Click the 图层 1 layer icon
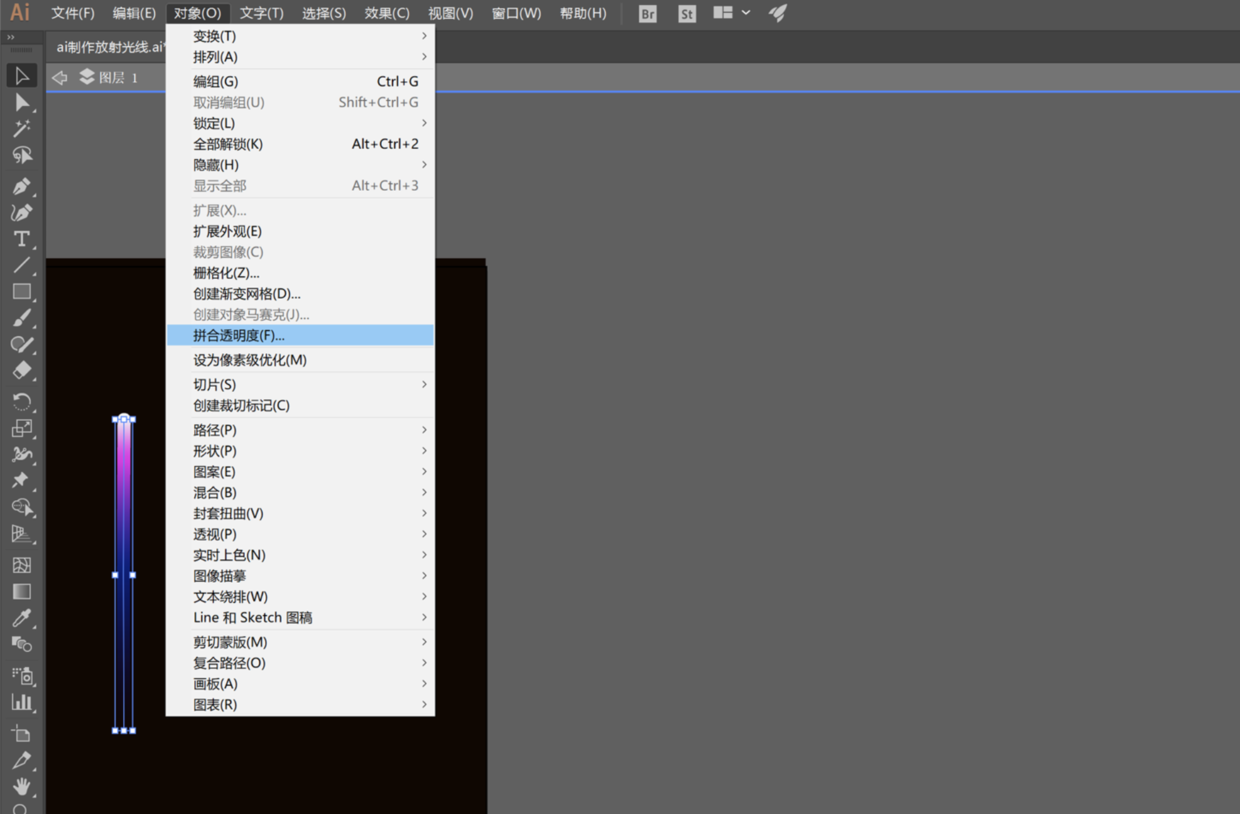Image resolution: width=1240 pixels, height=814 pixels. 87,77
